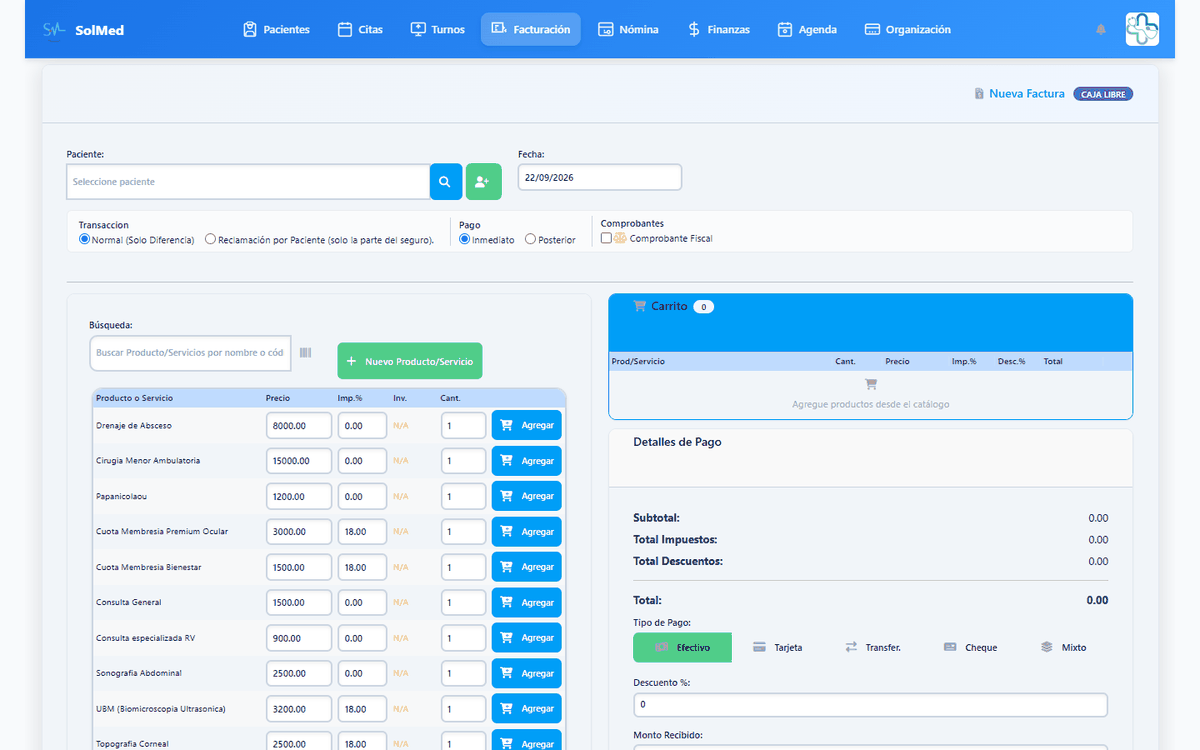Click Nuevo Producto/Servicio button
Viewport: 1200px width, 750px height.
(410, 361)
